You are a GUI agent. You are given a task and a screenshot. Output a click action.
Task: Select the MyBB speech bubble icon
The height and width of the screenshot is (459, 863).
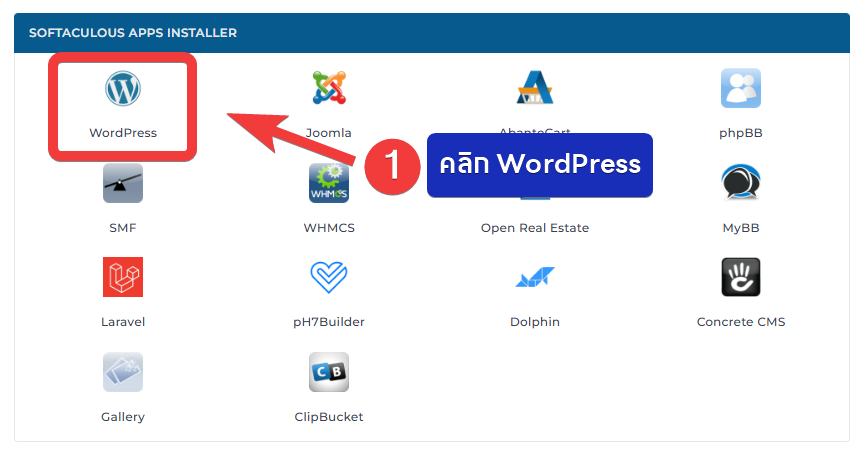(x=741, y=183)
